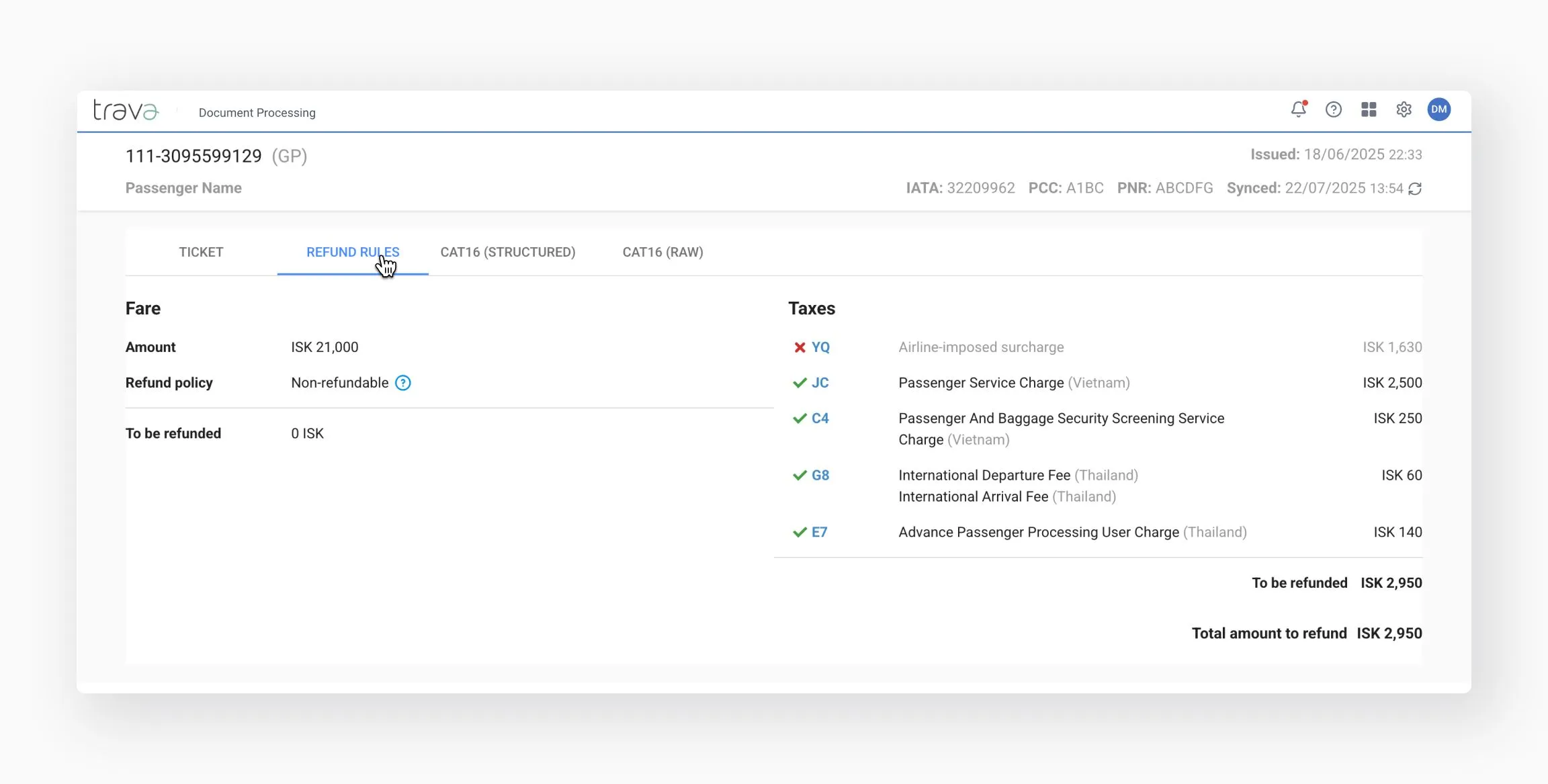Open the notifications bell
This screenshot has width=1548, height=784.
click(1298, 110)
